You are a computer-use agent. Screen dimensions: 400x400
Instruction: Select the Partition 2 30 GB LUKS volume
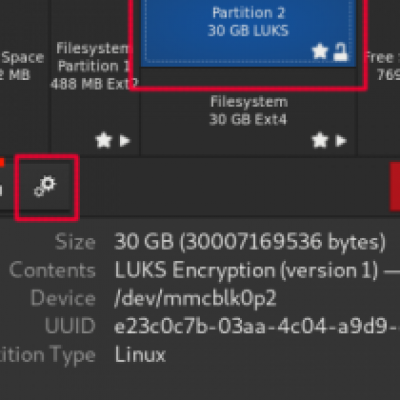coord(248,33)
